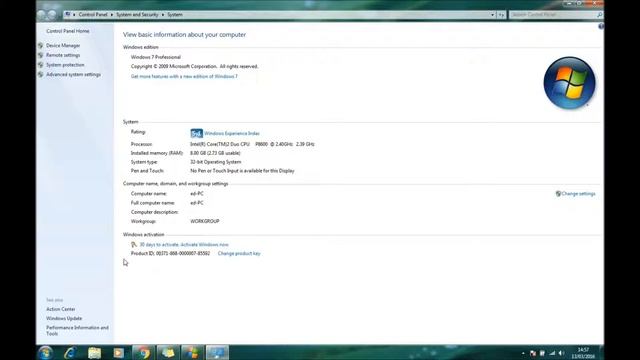Image resolution: width=640 pixels, height=360 pixels.
Task: Click the shield icon beside Advanced system settings
Action: 41,75
